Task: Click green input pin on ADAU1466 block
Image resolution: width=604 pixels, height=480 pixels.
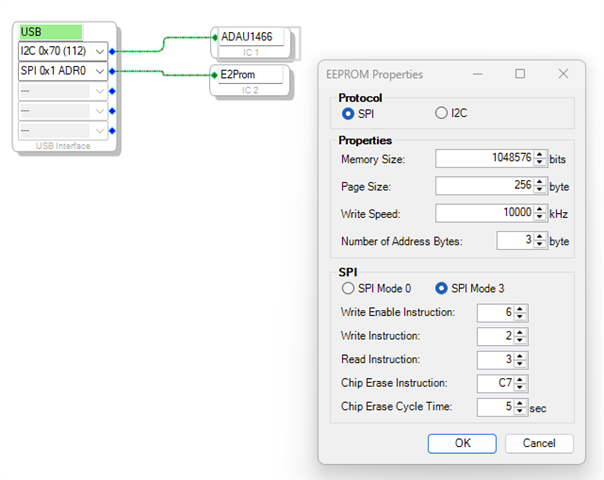Action: click(215, 37)
